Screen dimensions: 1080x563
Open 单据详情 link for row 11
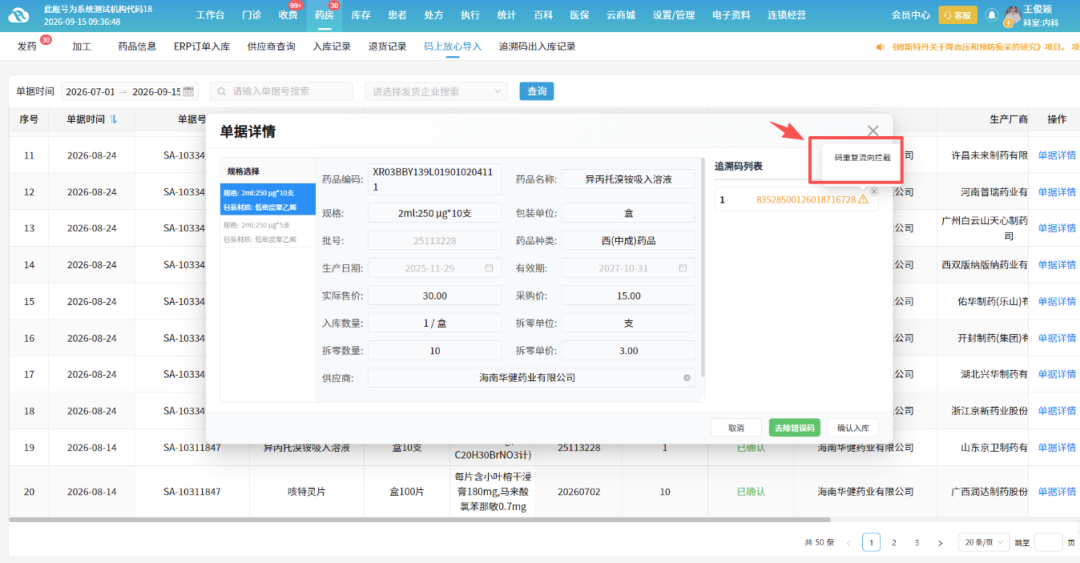click(x=1057, y=156)
